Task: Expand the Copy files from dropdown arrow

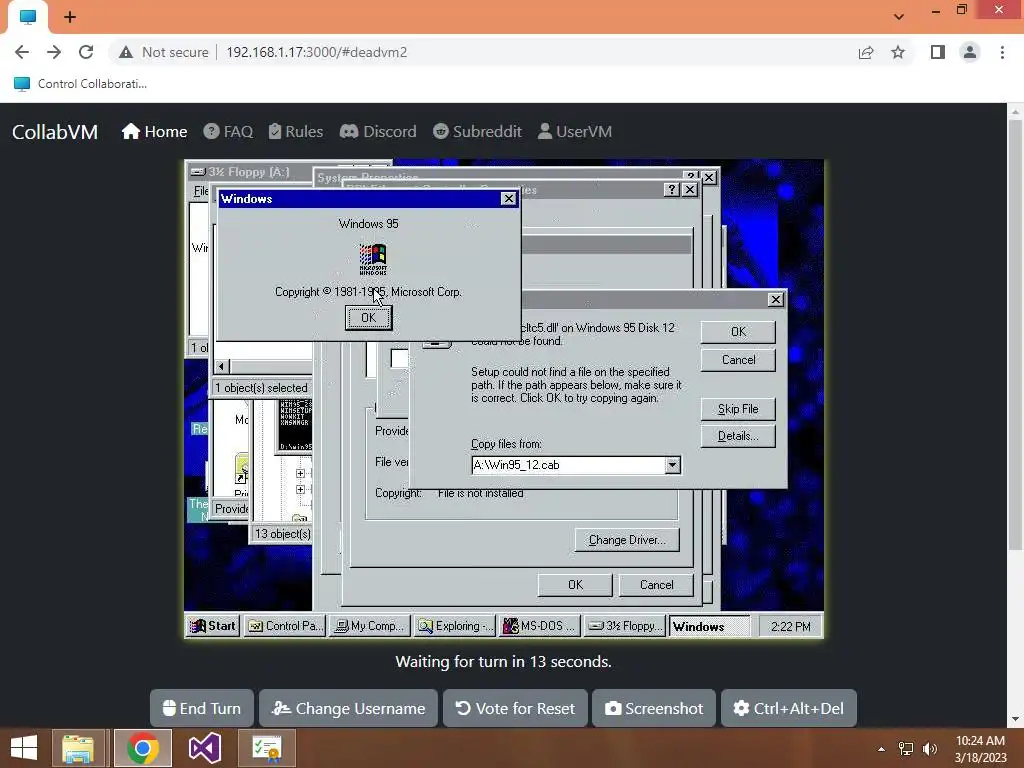Action: pos(672,465)
